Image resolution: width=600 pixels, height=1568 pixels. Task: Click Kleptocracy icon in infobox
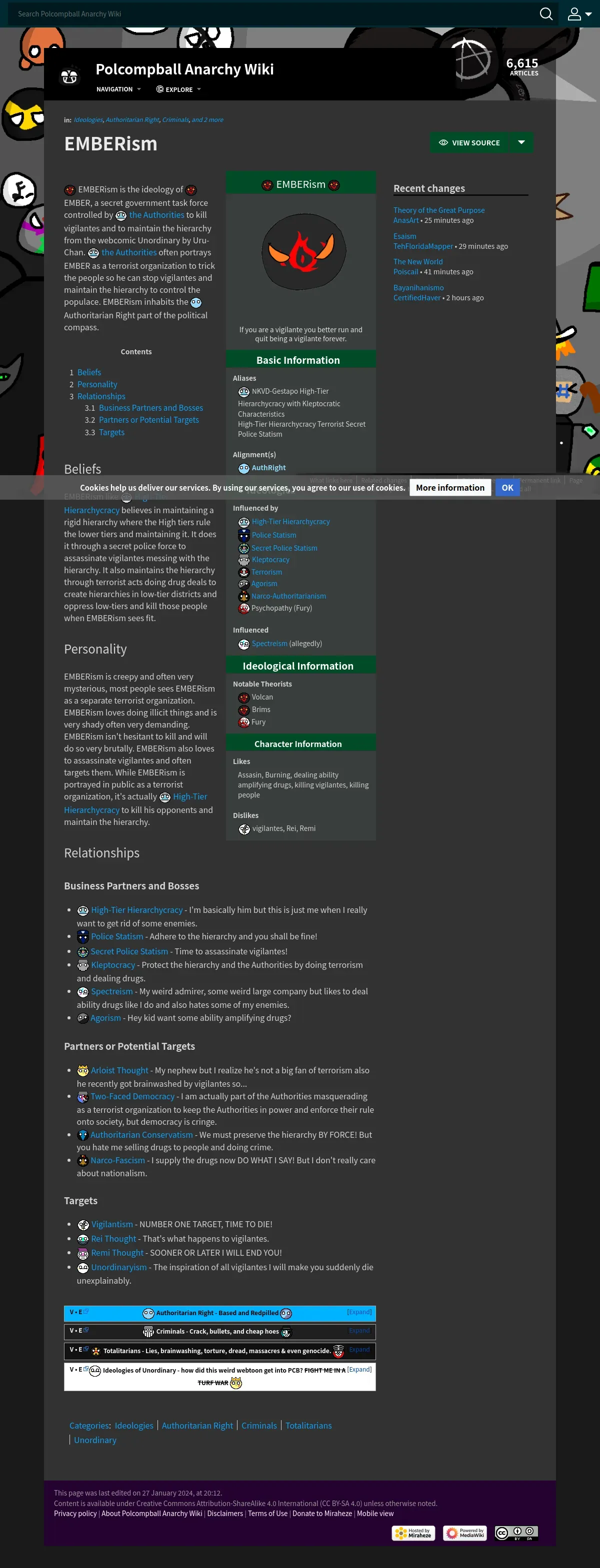pos(243,560)
